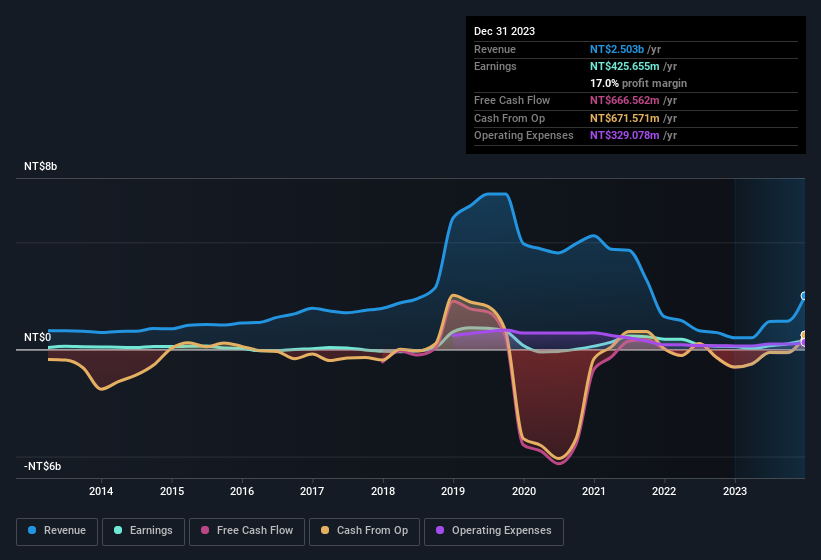Click the Revenue endpoint marker on chart
821x560 pixels.
(x=803, y=296)
